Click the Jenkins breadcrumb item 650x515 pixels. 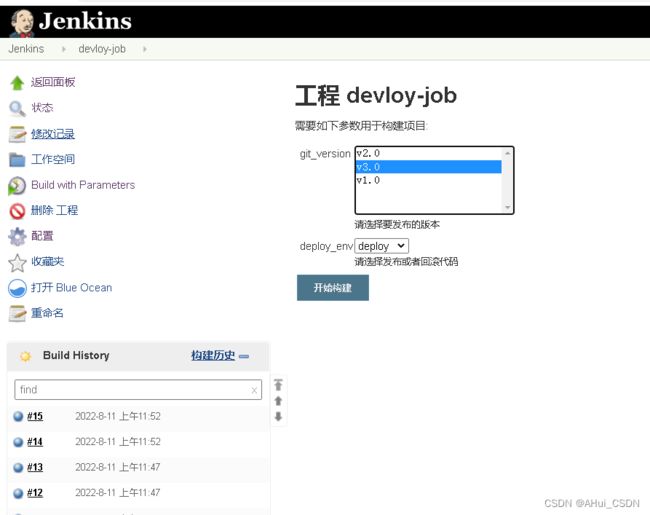point(26,49)
